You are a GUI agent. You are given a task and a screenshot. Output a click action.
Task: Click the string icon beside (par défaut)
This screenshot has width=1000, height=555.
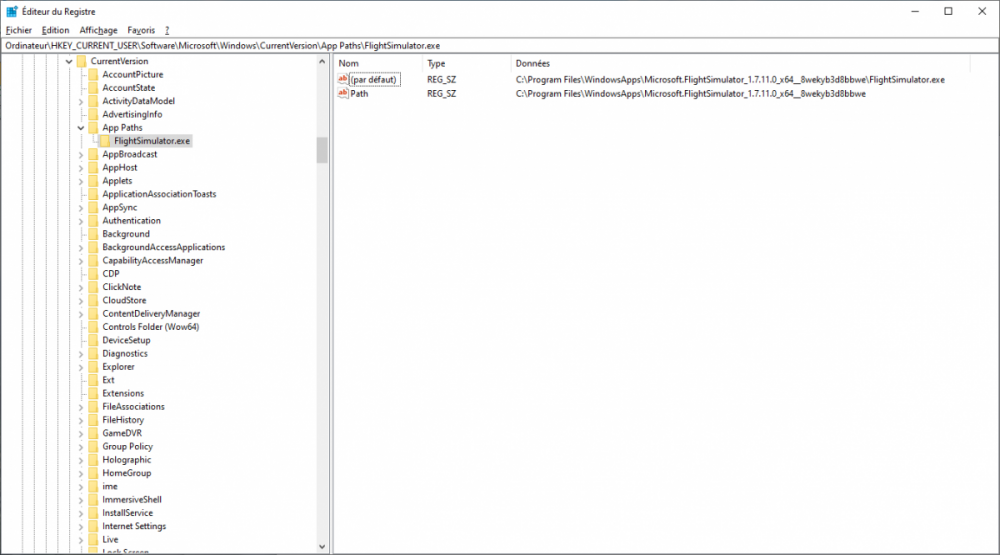(x=344, y=79)
